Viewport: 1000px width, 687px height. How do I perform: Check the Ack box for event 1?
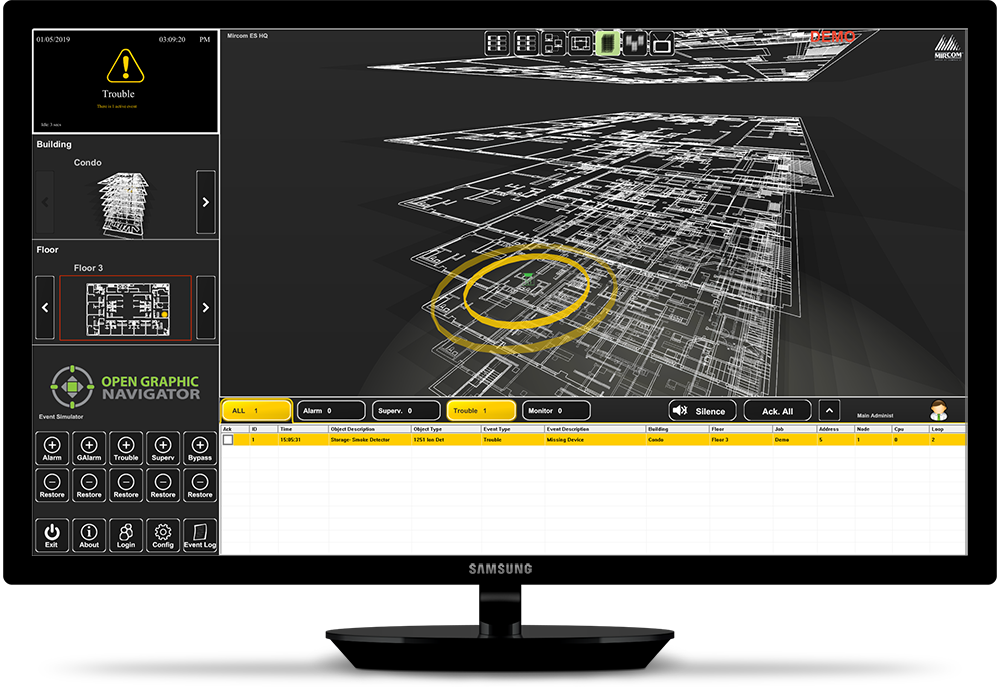228,439
